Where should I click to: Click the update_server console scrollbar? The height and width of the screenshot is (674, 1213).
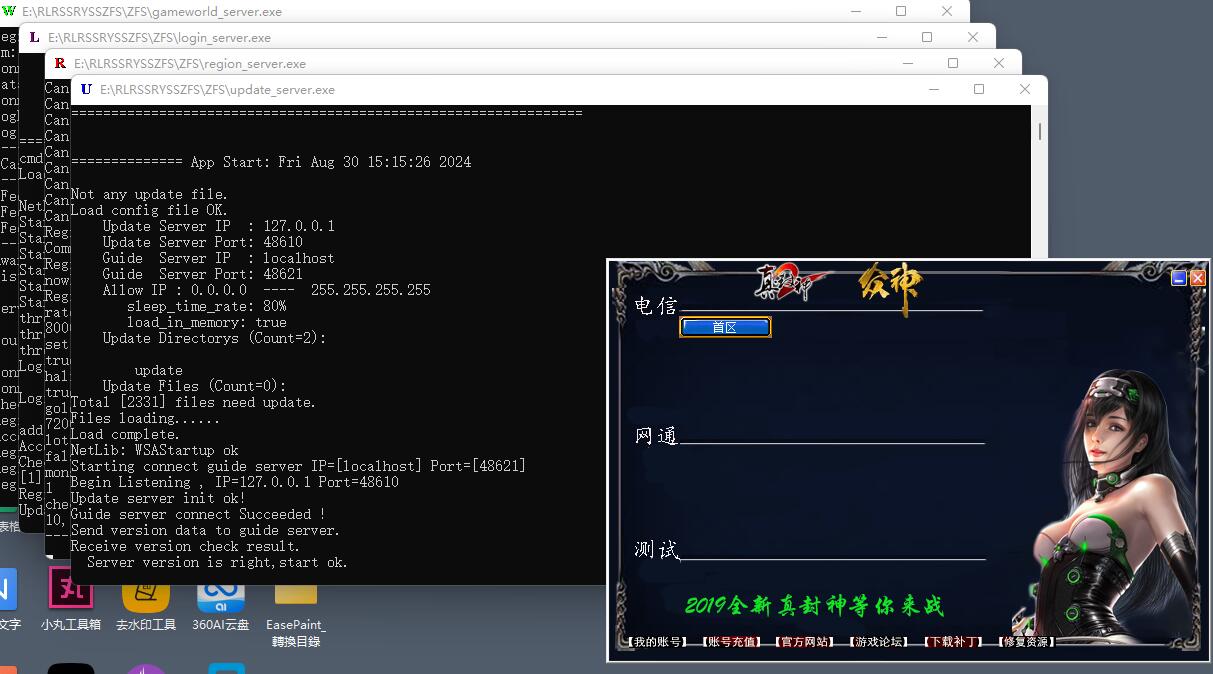[x=1039, y=131]
